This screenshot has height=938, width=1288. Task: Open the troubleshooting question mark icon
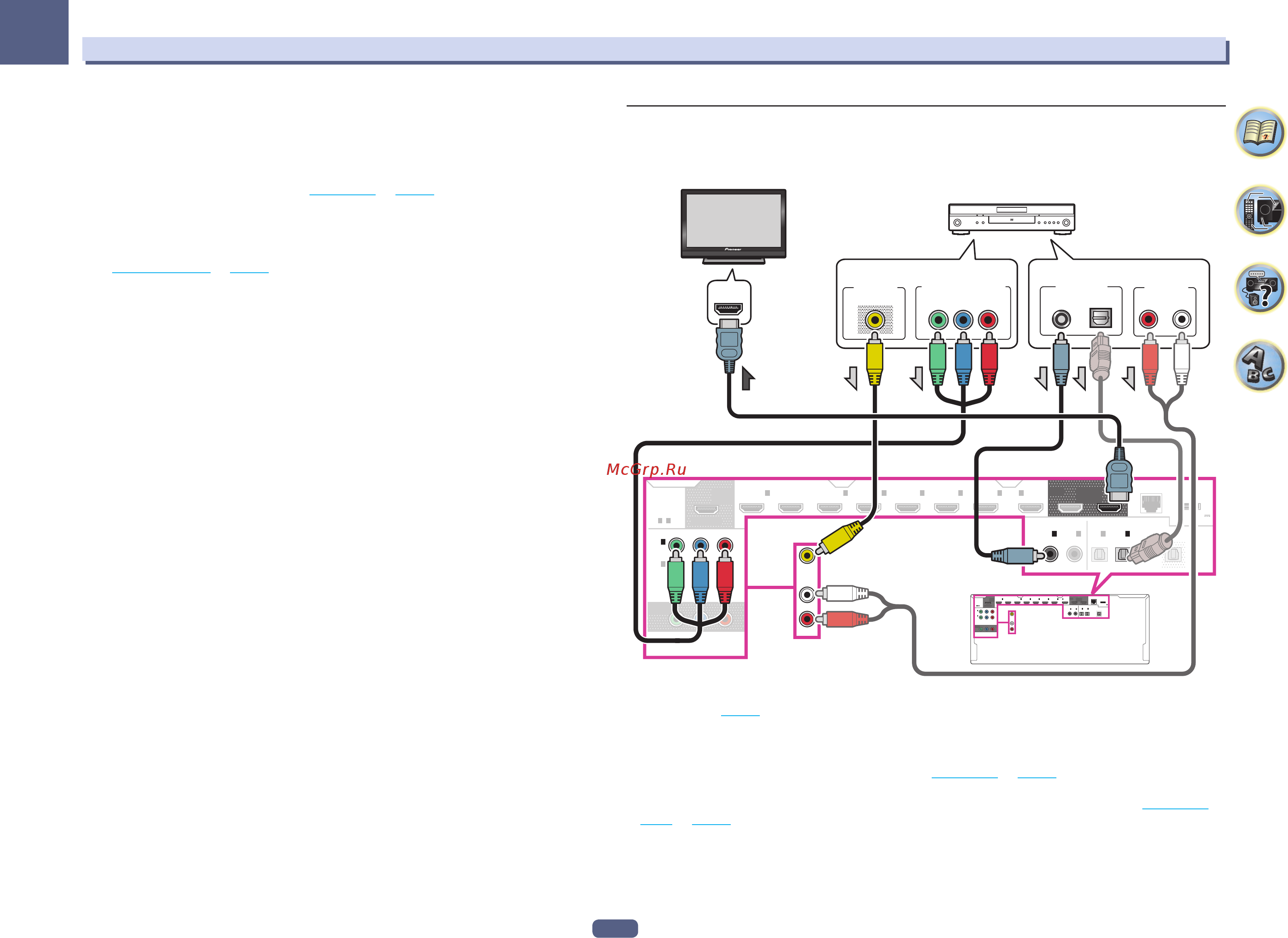click(1260, 288)
